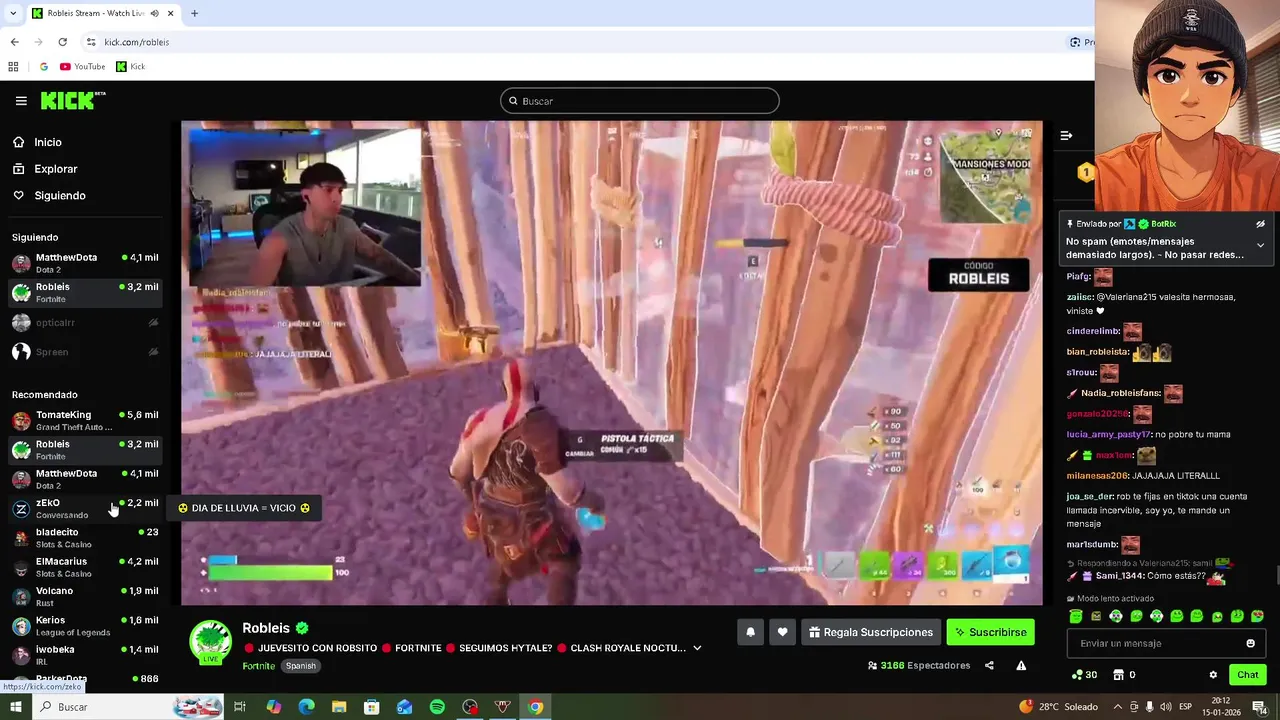Click the Fortnite category link
1280x720 pixels.
[x=258, y=666]
